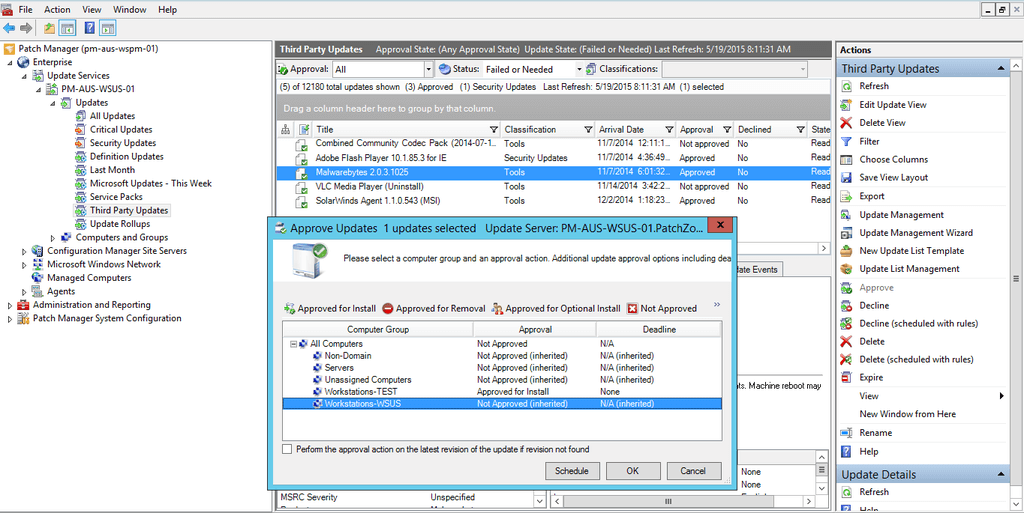Open Update List Management
This screenshot has height=513, width=1024.
[x=909, y=269]
